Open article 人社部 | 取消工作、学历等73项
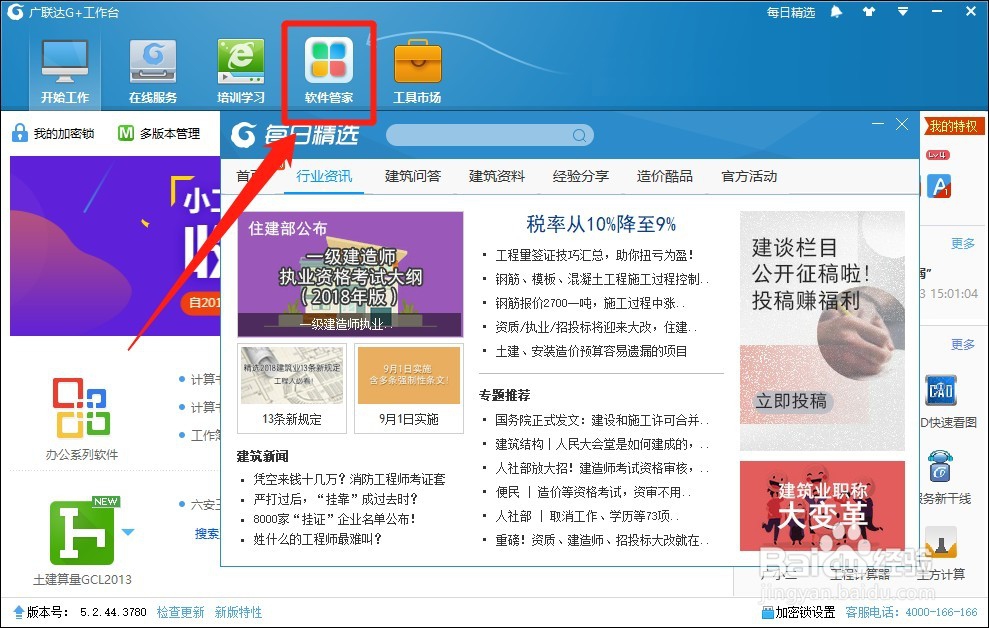 click(x=587, y=516)
